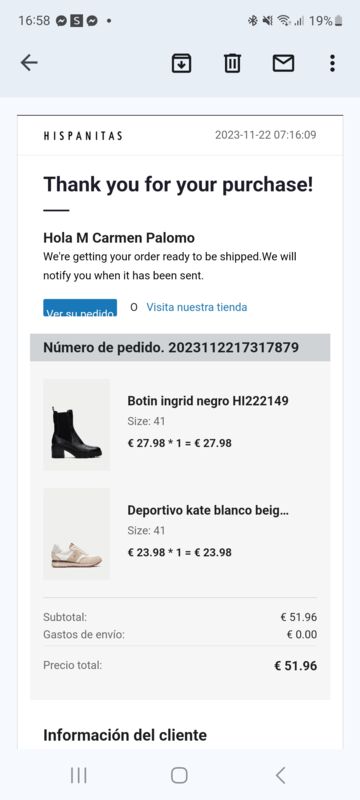Open the Visita nuestra tienda link
Viewport: 360px width, 800px height.
[x=197, y=307]
